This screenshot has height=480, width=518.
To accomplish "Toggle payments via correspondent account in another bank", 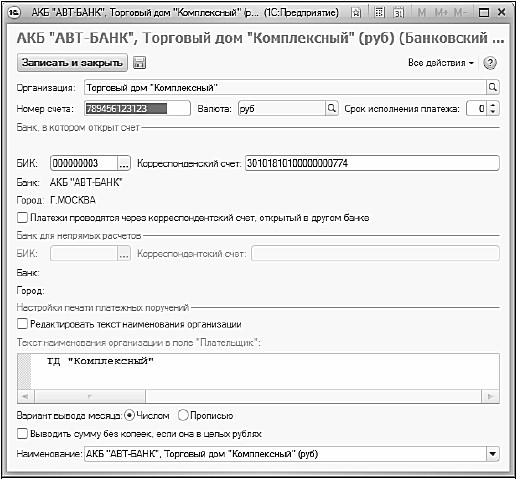I will pos(22,218).
